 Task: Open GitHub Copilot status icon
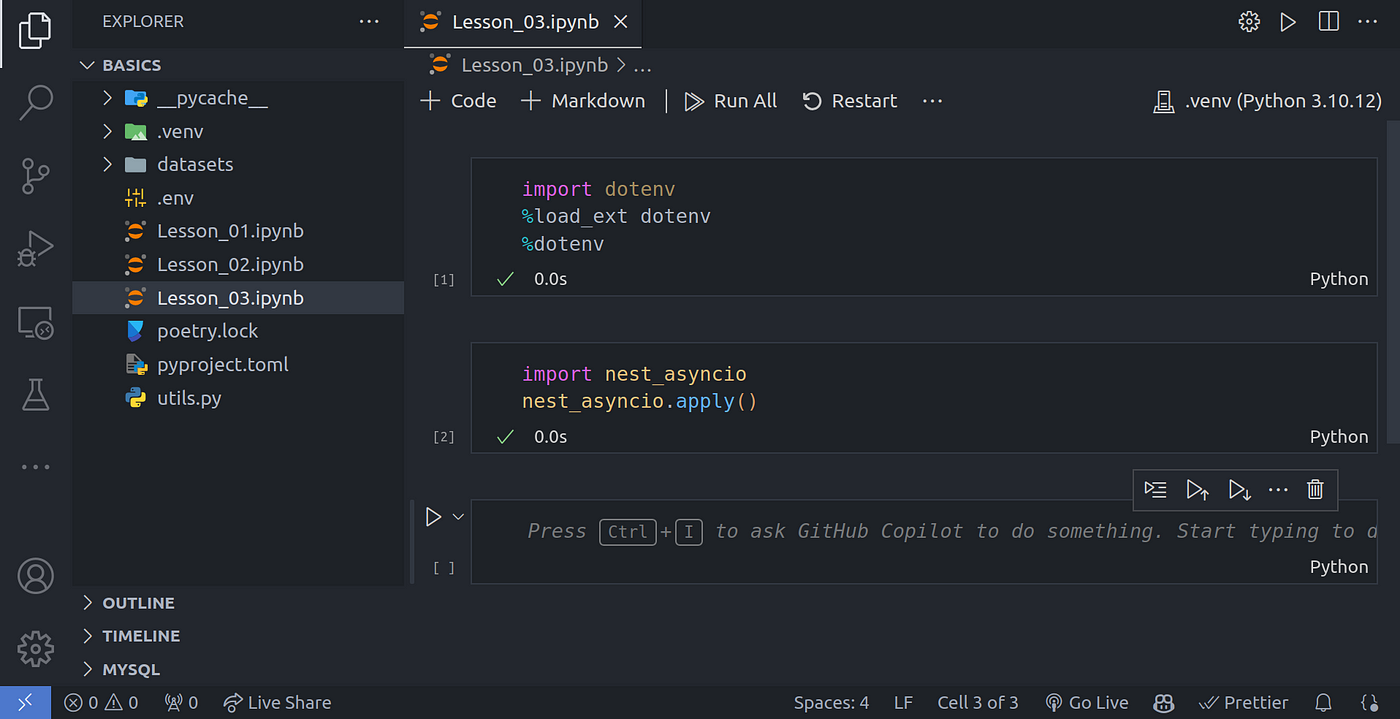click(x=1163, y=702)
